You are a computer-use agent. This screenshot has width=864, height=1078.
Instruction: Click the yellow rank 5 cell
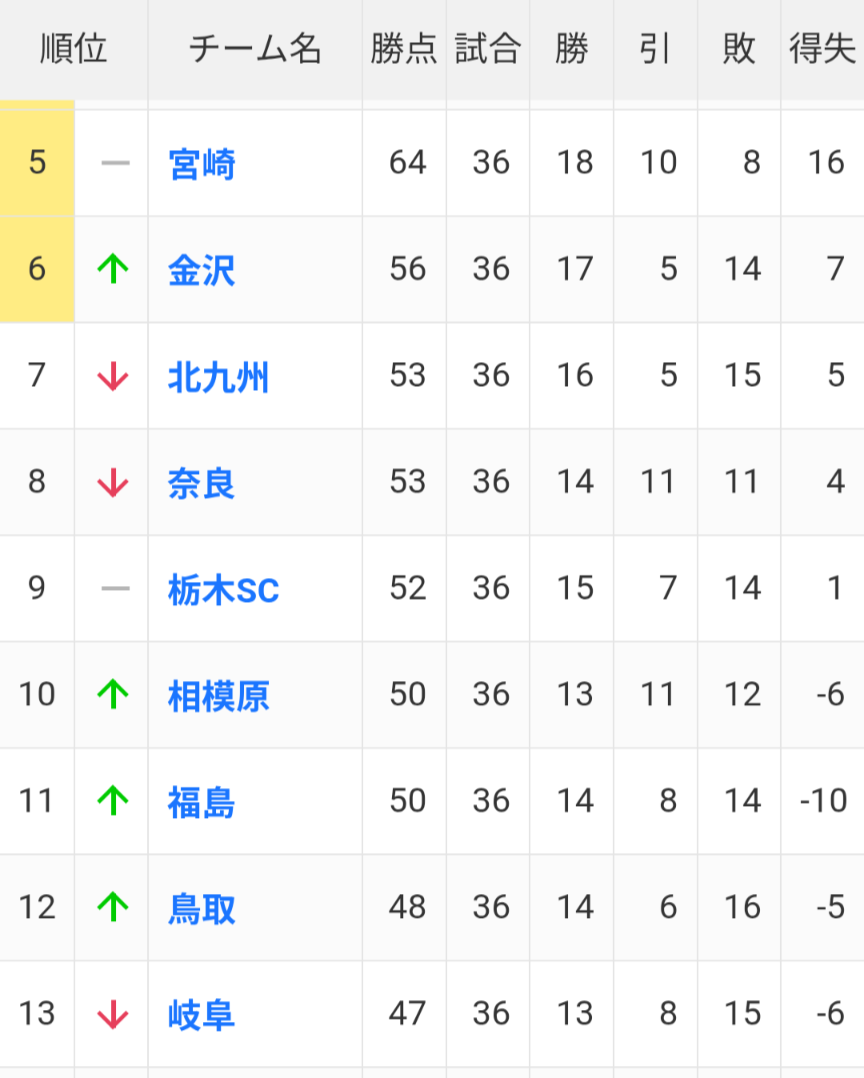click(x=37, y=163)
